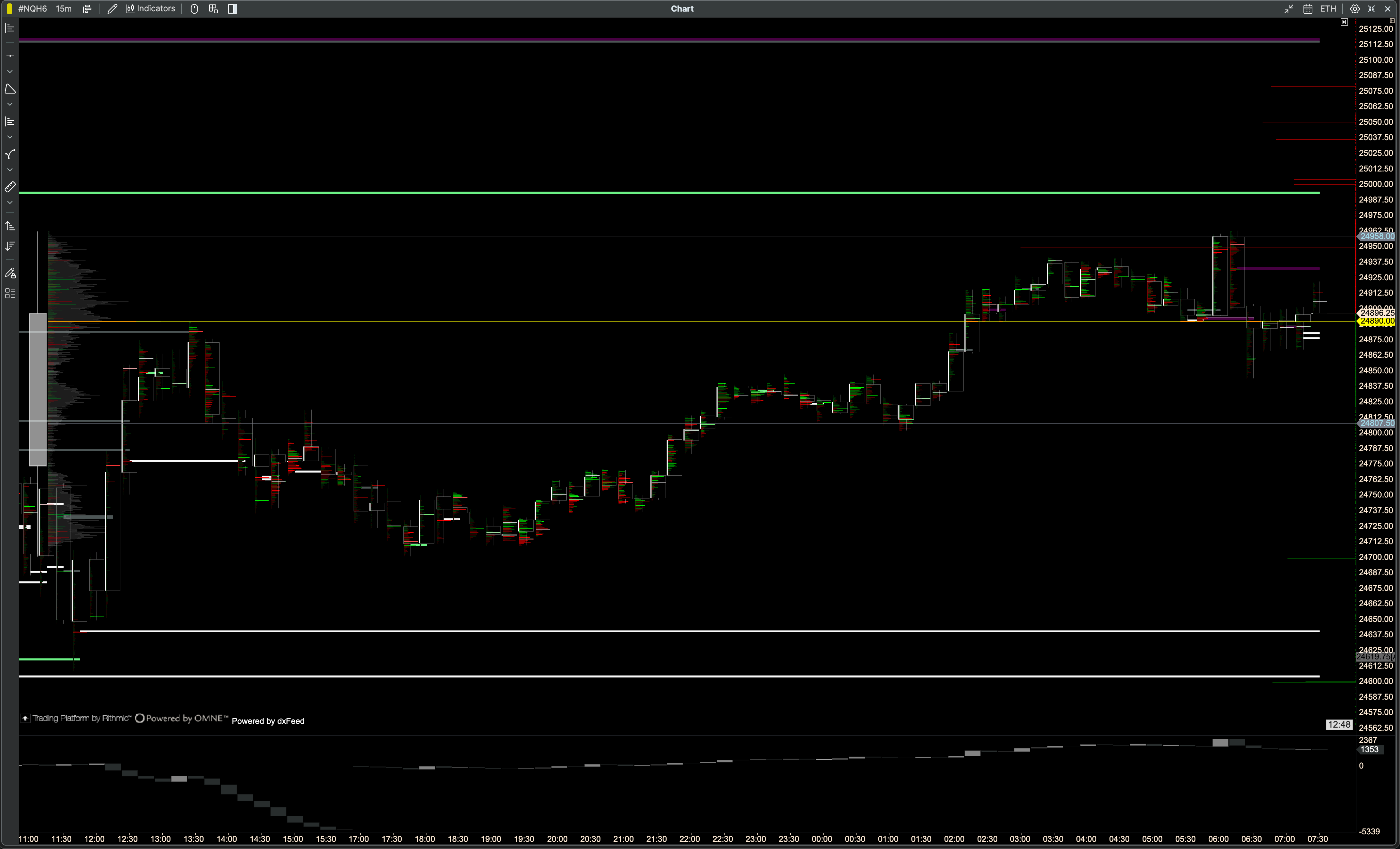Expand the line tool options chevron
The height and width of the screenshot is (849, 1400).
[x=10, y=72]
